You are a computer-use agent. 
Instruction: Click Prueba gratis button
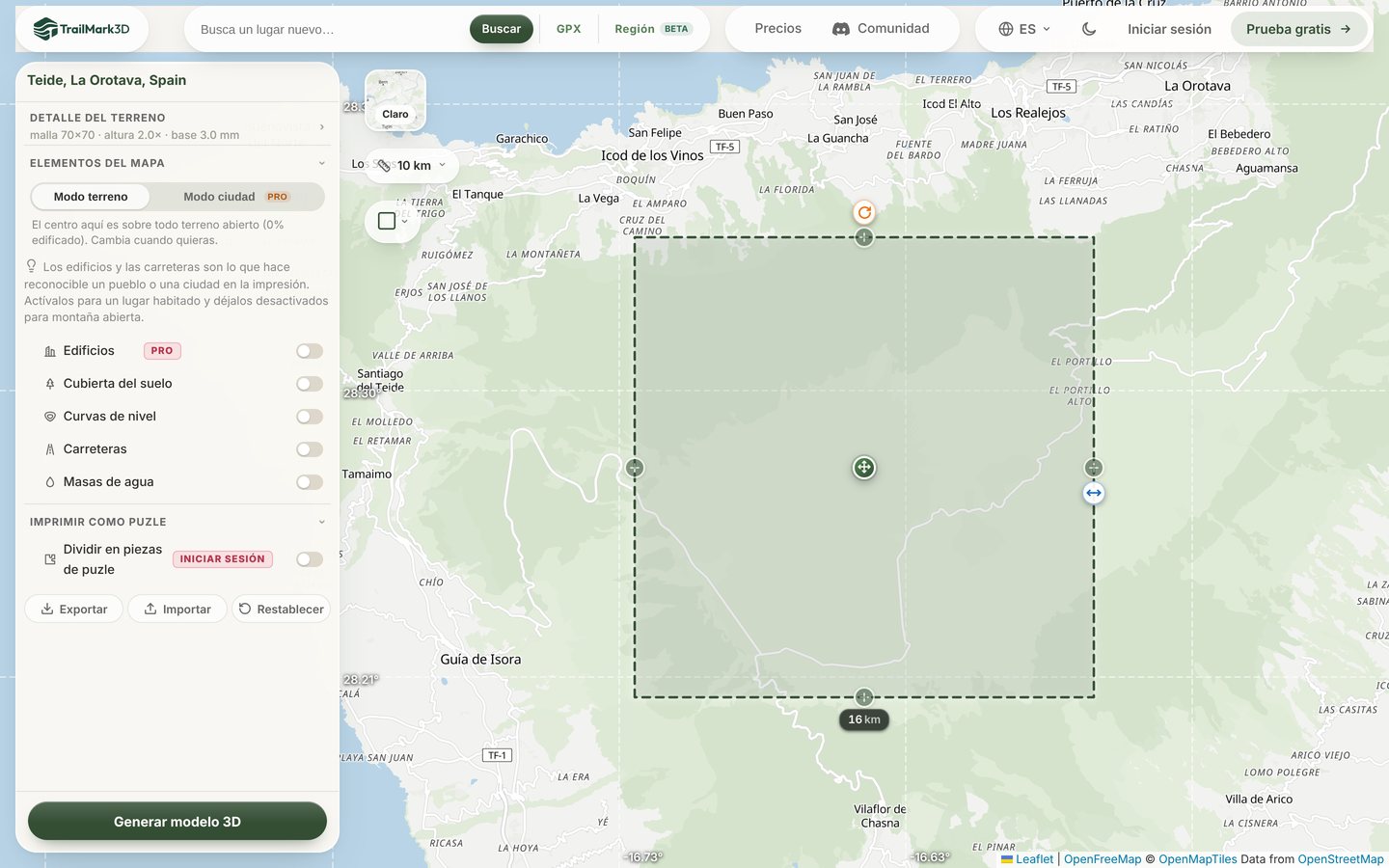coord(1298,29)
